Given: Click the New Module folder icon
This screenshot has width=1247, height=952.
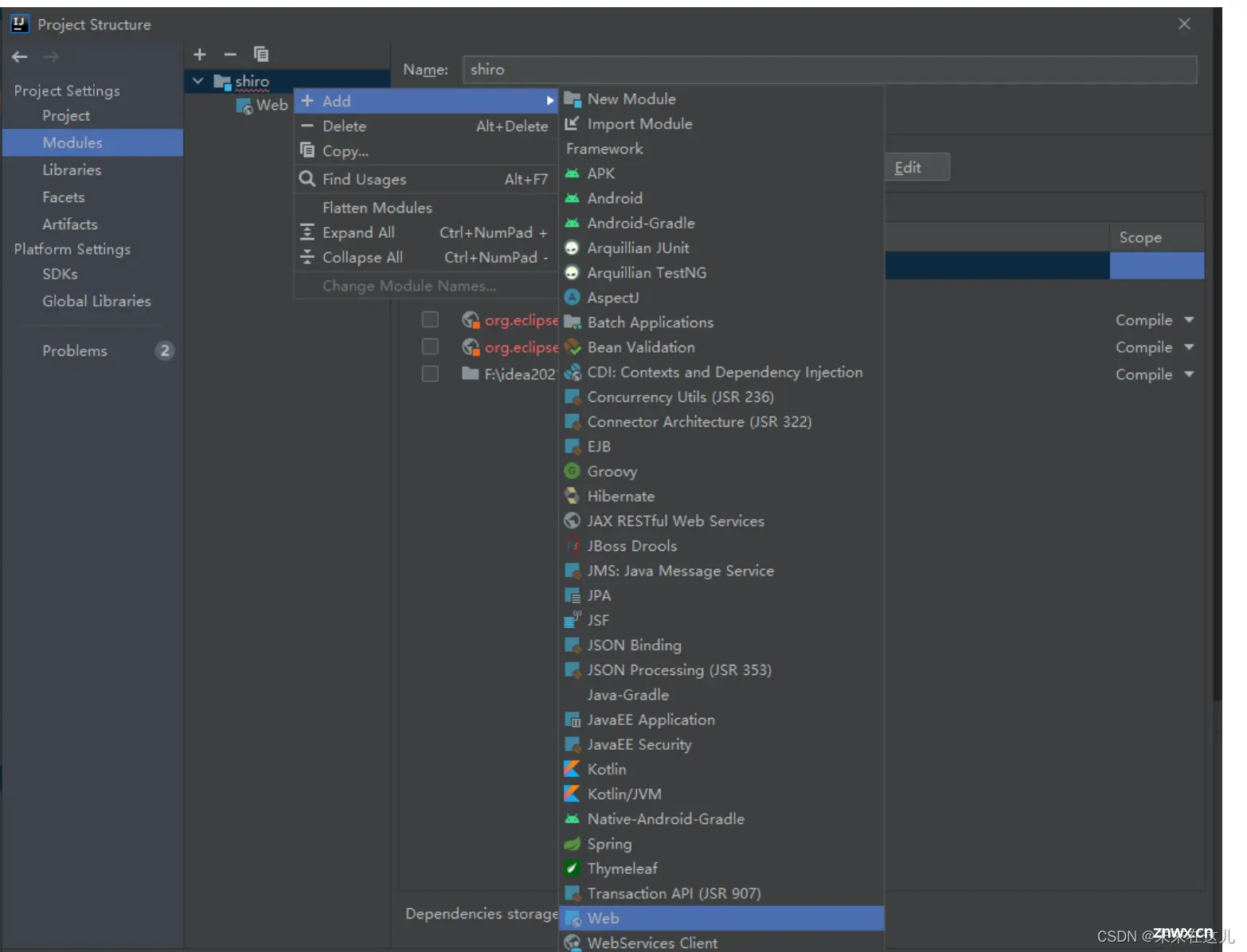Looking at the screenshot, I should pos(572,99).
